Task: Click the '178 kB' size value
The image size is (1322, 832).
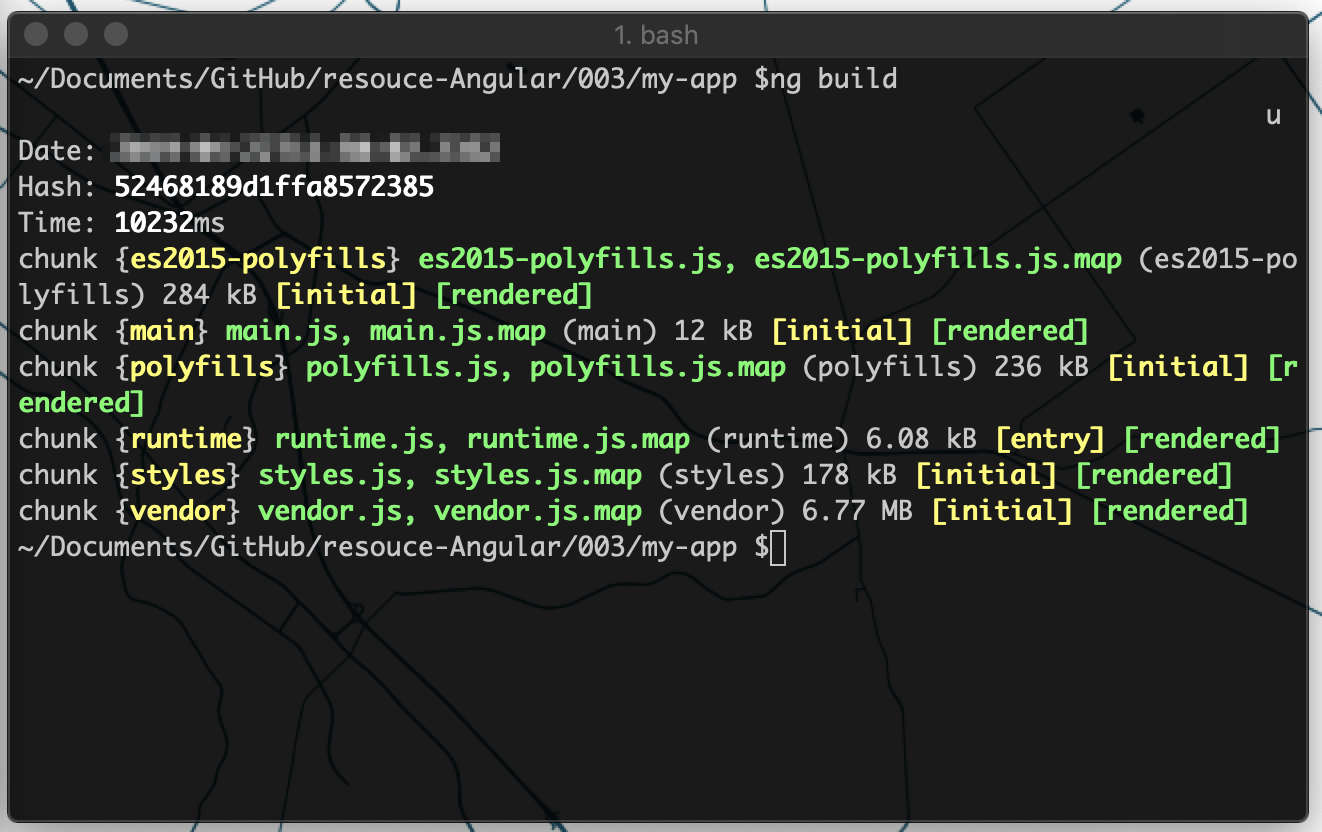Action: (x=850, y=475)
